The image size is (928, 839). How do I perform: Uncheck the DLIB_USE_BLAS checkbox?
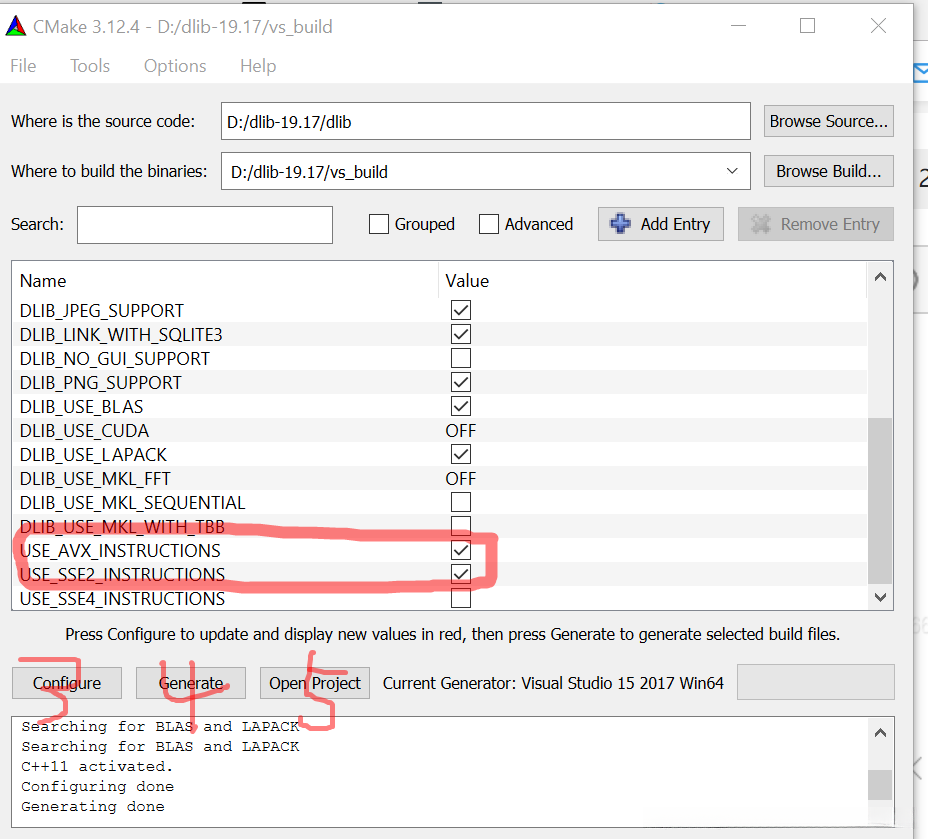(x=460, y=406)
